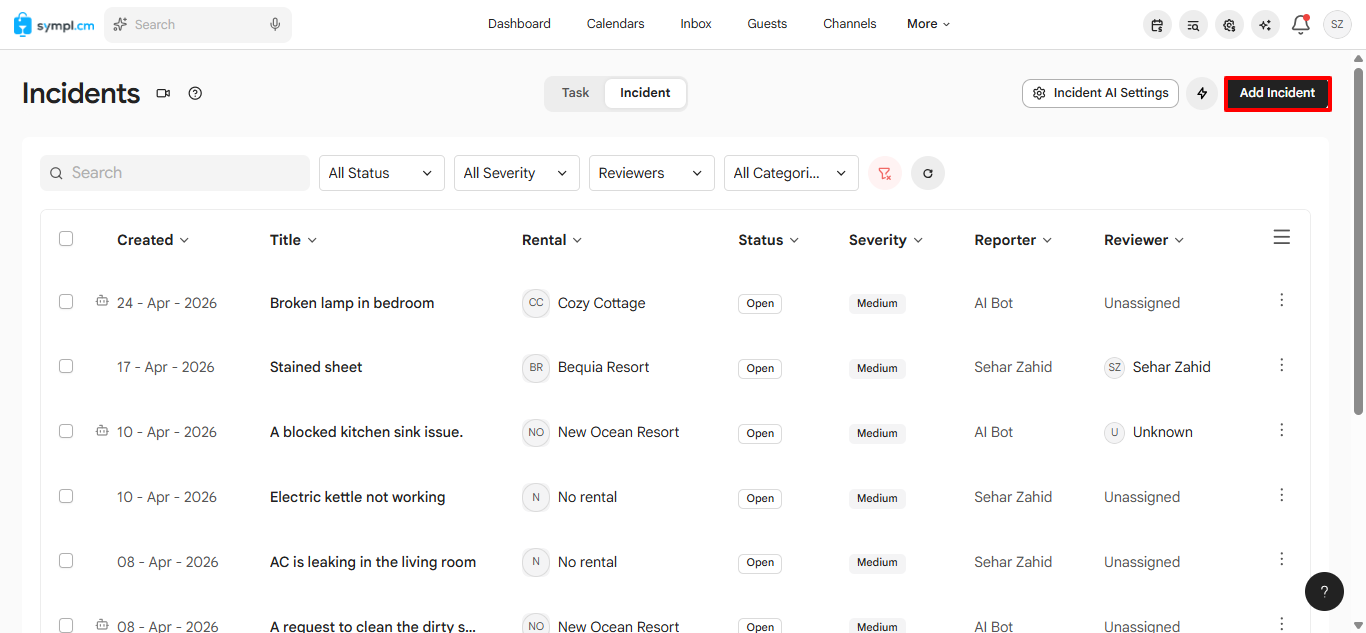Open the notifications bell

[x=1301, y=25]
